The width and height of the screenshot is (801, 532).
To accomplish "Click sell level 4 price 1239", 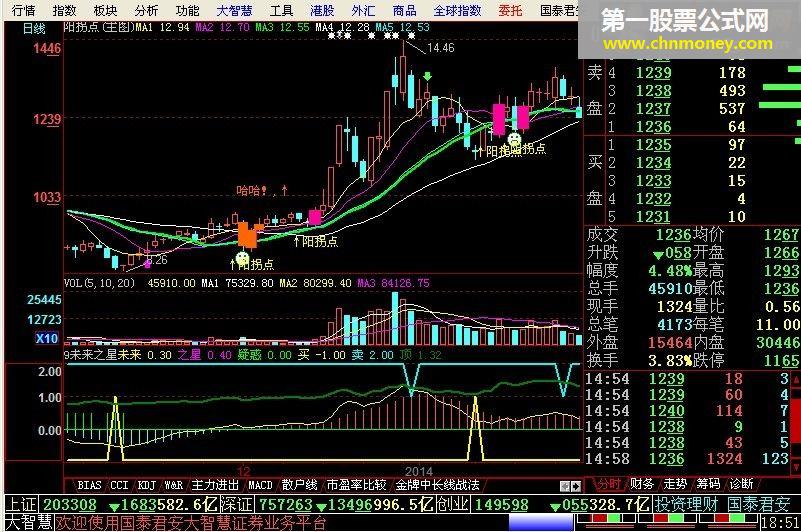I will point(653,73).
